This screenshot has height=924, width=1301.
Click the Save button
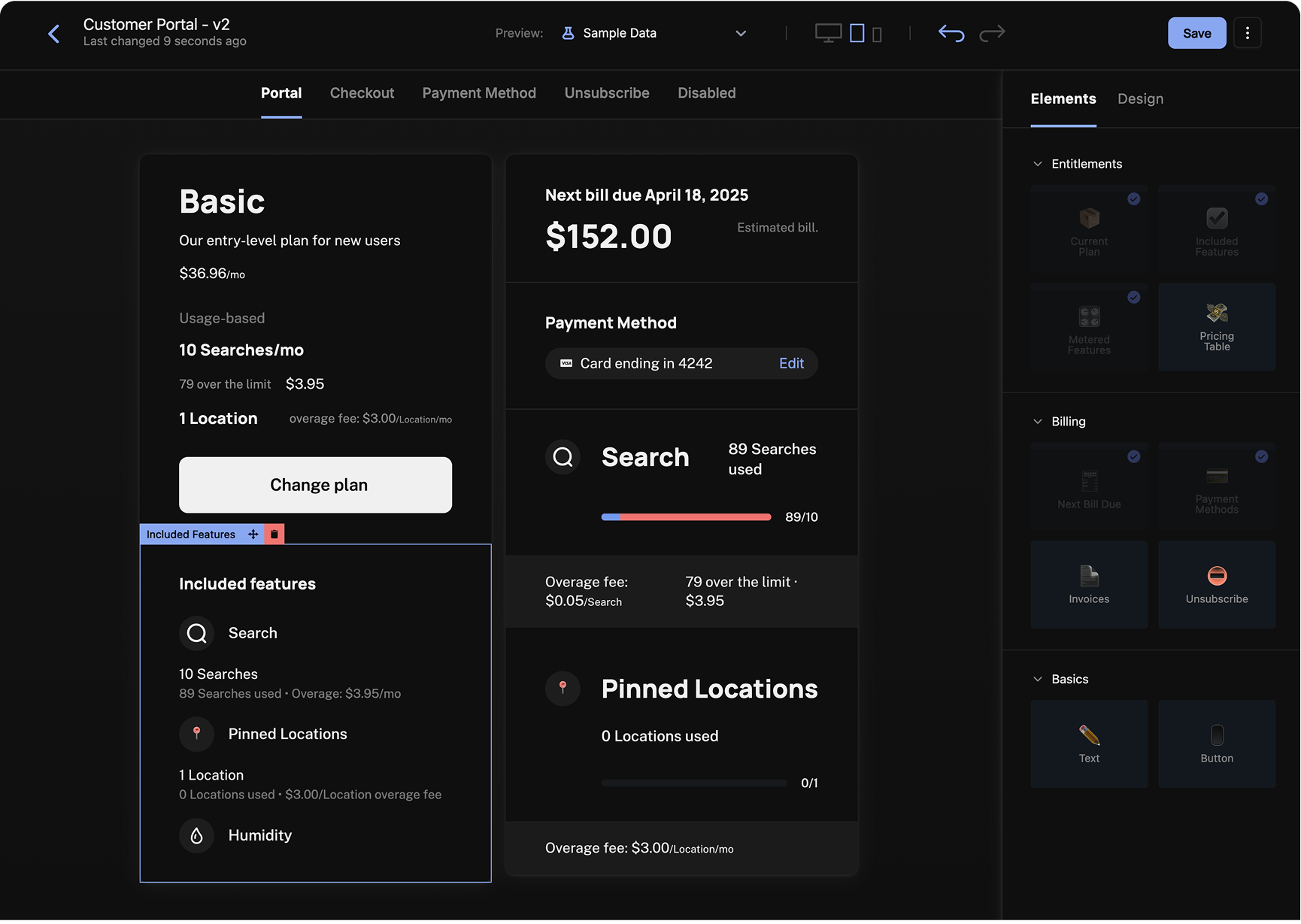point(1196,33)
